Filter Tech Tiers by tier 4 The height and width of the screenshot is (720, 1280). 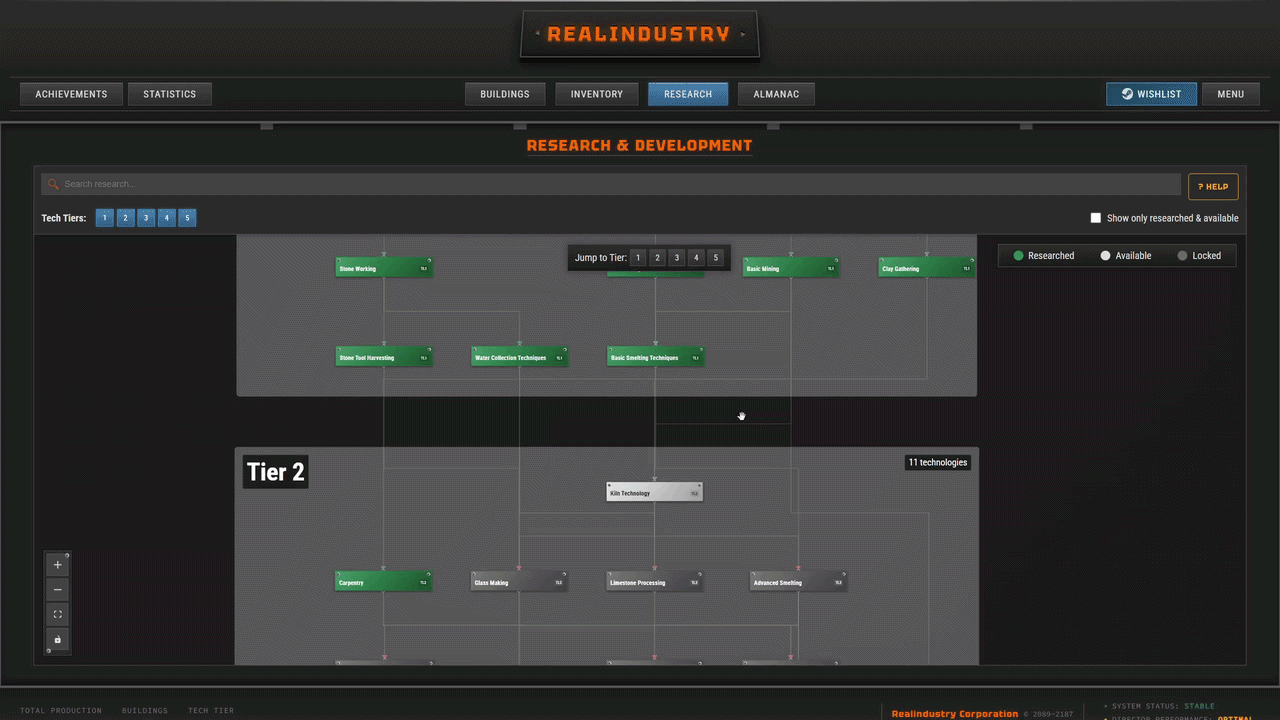(167, 218)
